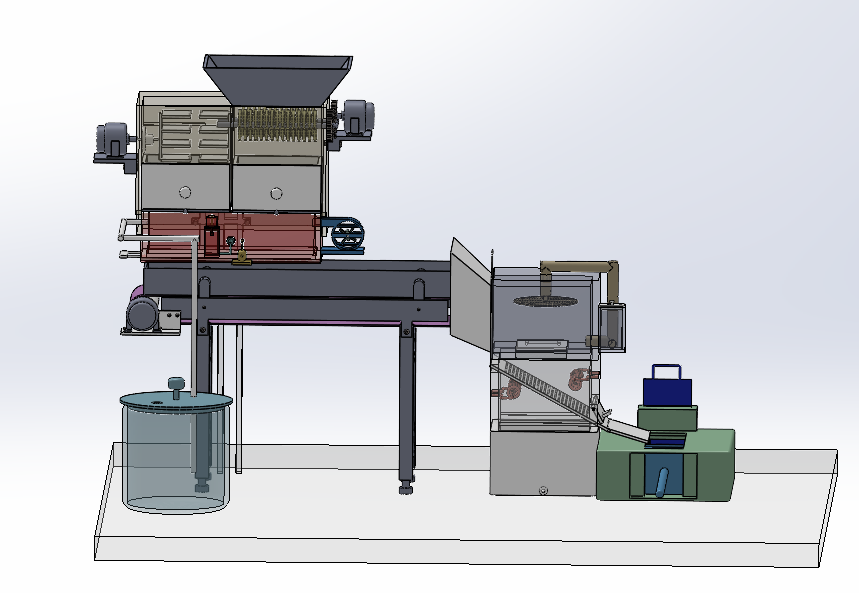The image size is (859, 593).
Task: Select the flat base platform plate
Action: click(466, 504)
